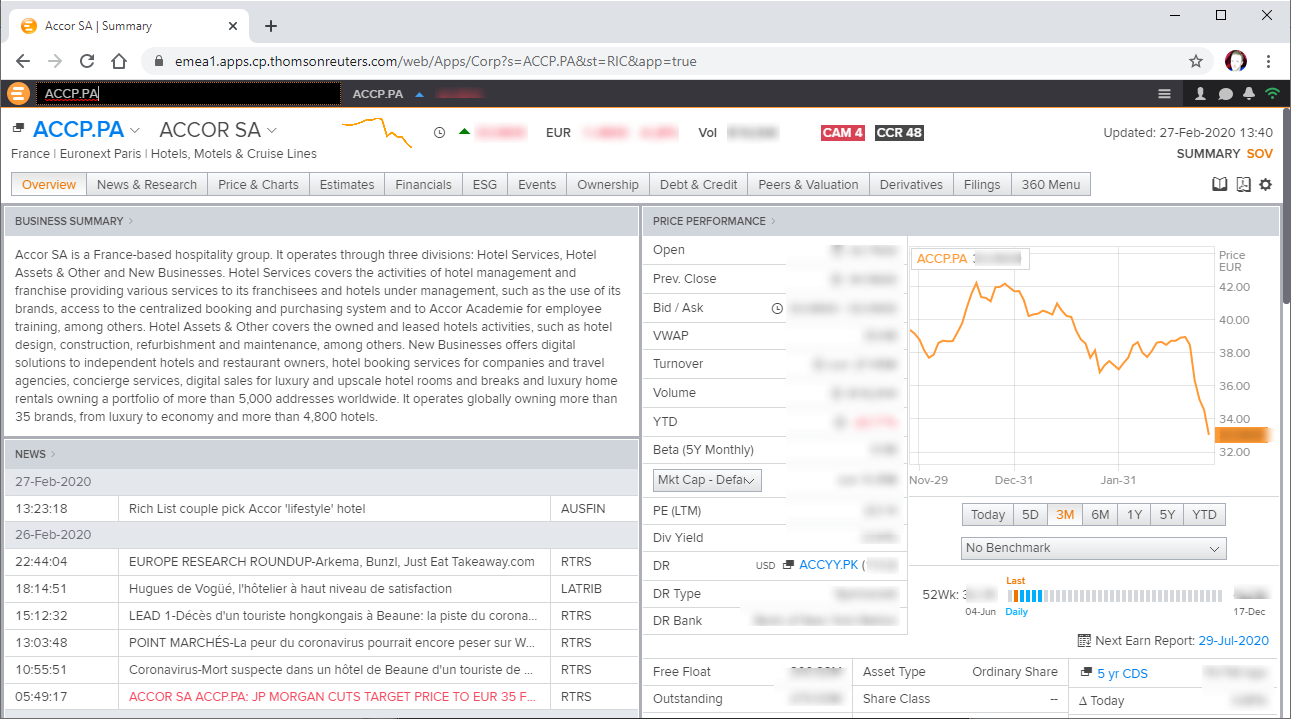Click the orange Eikon logo icon
The height and width of the screenshot is (719, 1291).
tap(17, 94)
